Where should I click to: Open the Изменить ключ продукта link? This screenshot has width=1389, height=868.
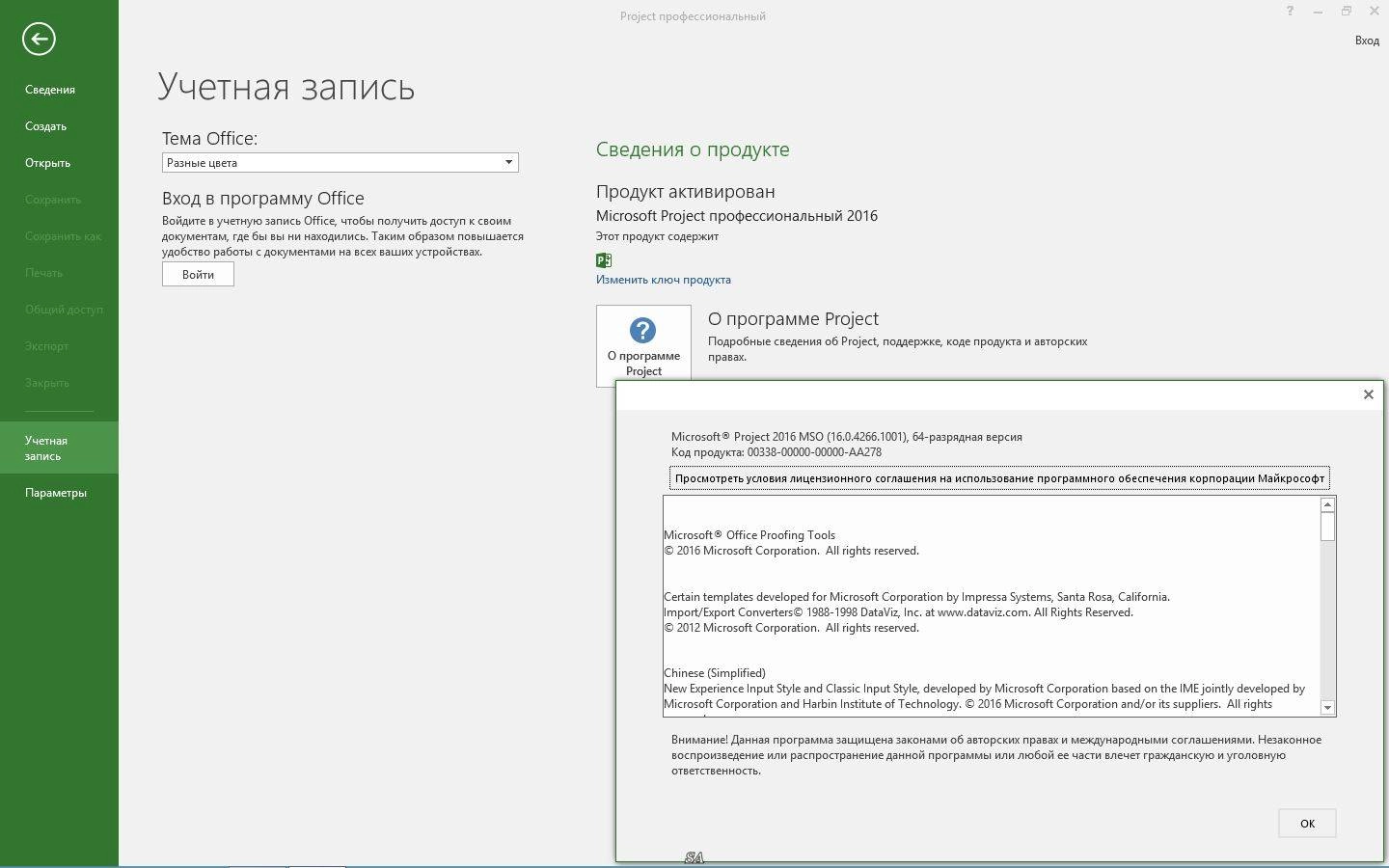(x=663, y=280)
